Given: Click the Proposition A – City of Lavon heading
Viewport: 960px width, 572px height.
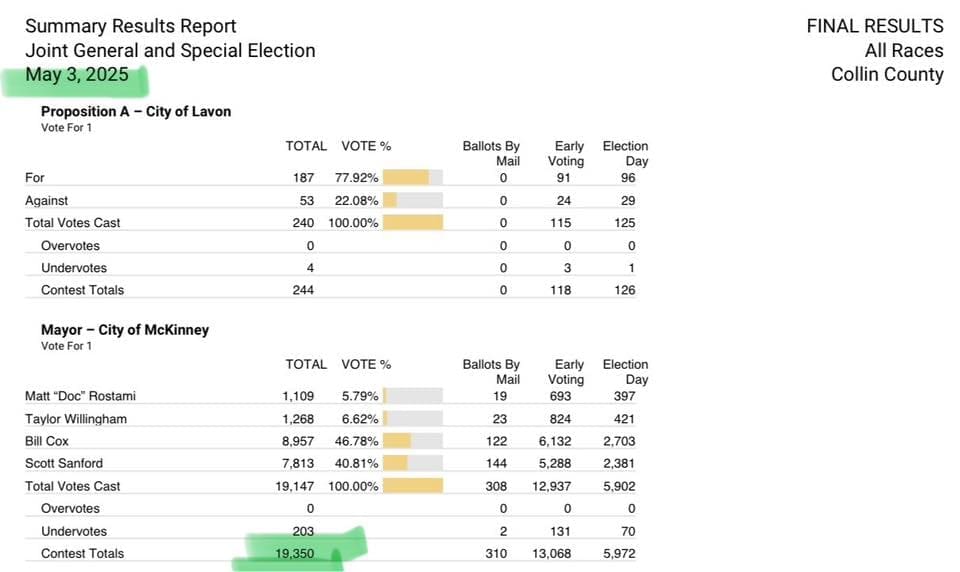Looking at the screenshot, I should coord(136,112).
